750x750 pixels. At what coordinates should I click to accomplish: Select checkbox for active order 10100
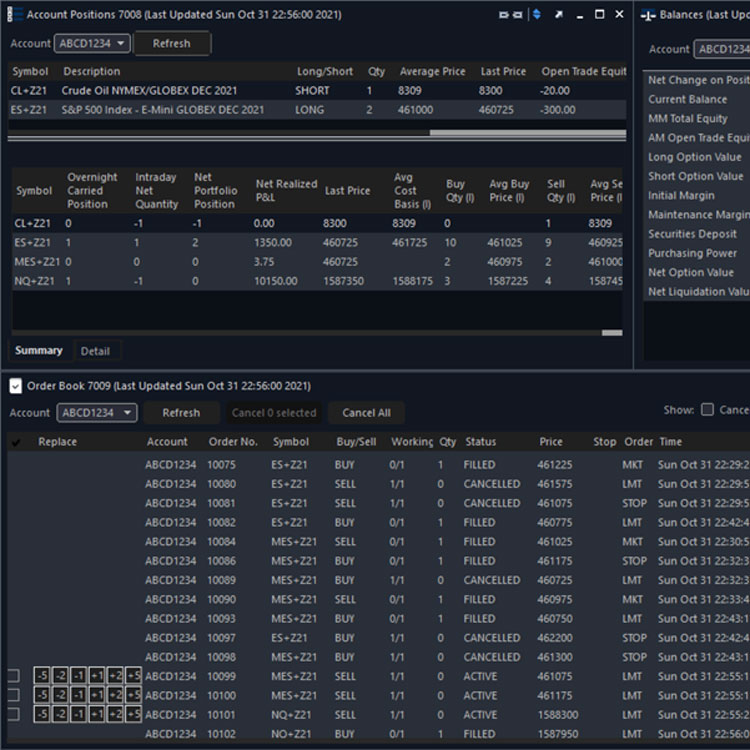point(14,695)
